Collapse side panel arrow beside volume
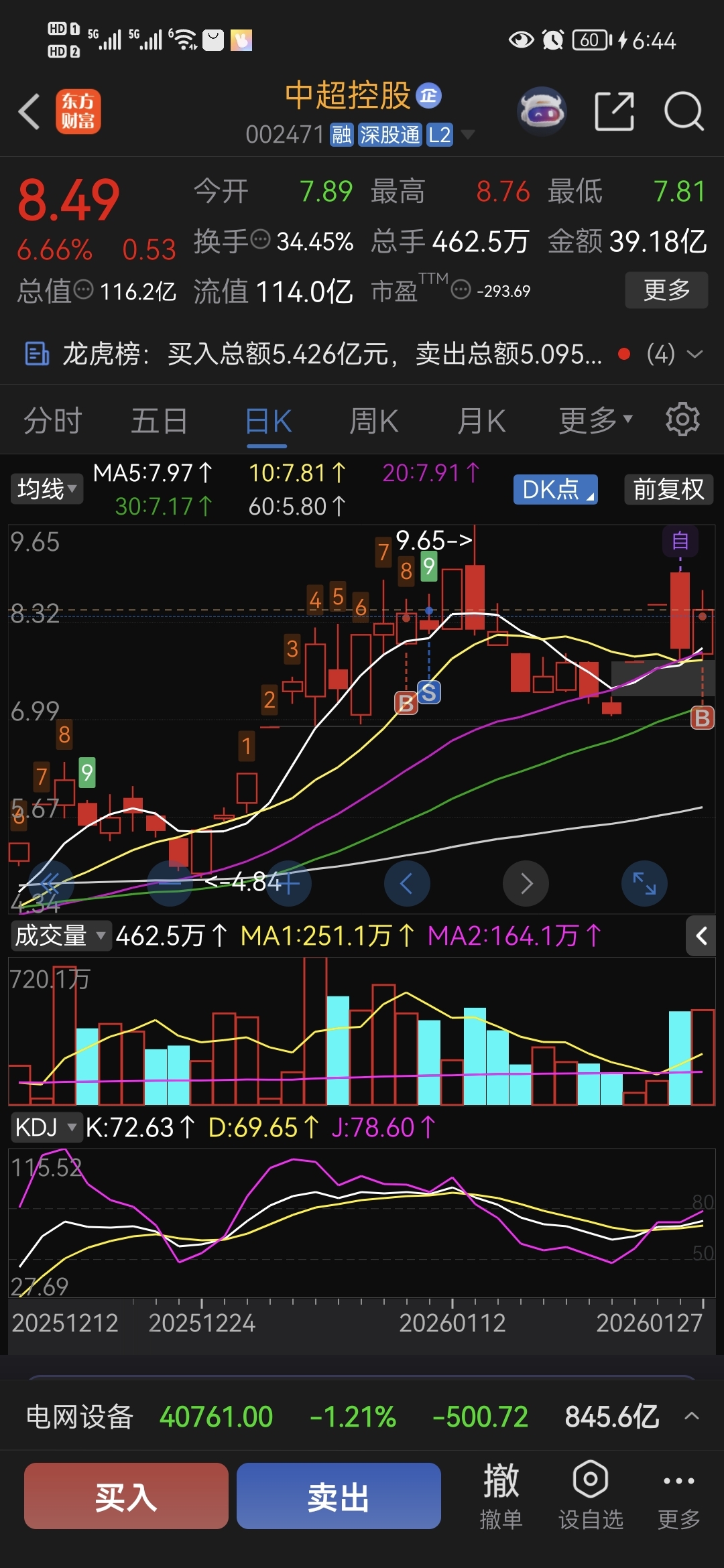The image size is (724, 1568). point(701,935)
